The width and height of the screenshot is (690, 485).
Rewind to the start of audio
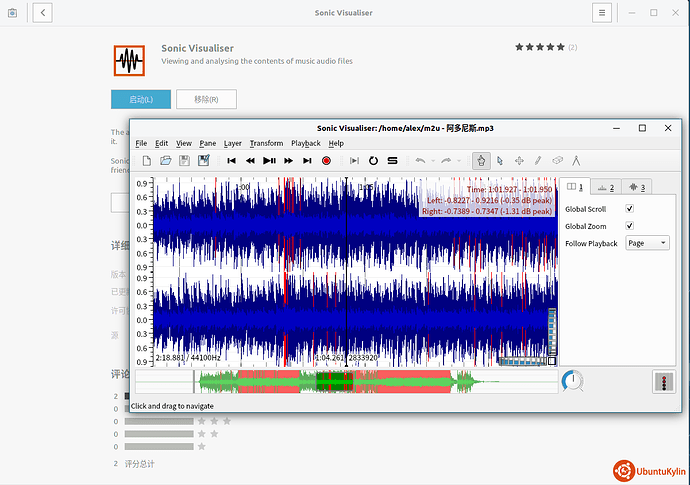point(232,160)
